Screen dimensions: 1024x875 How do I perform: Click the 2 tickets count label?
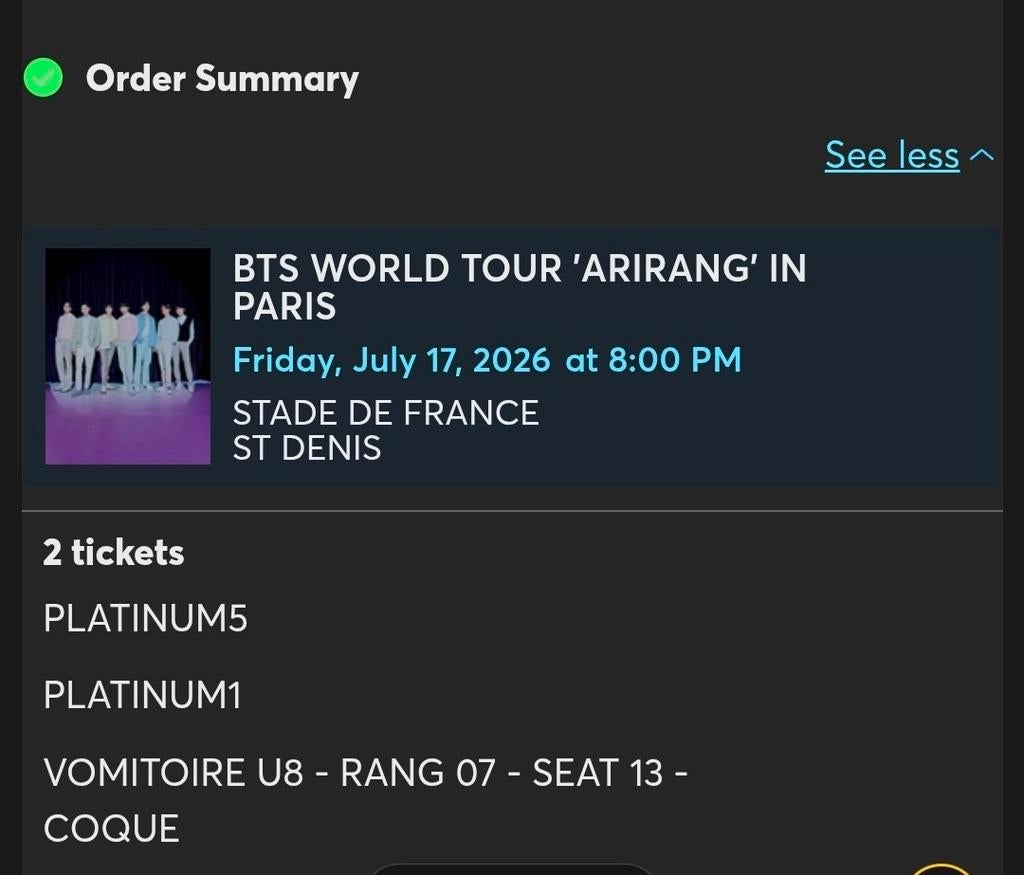tap(113, 552)
